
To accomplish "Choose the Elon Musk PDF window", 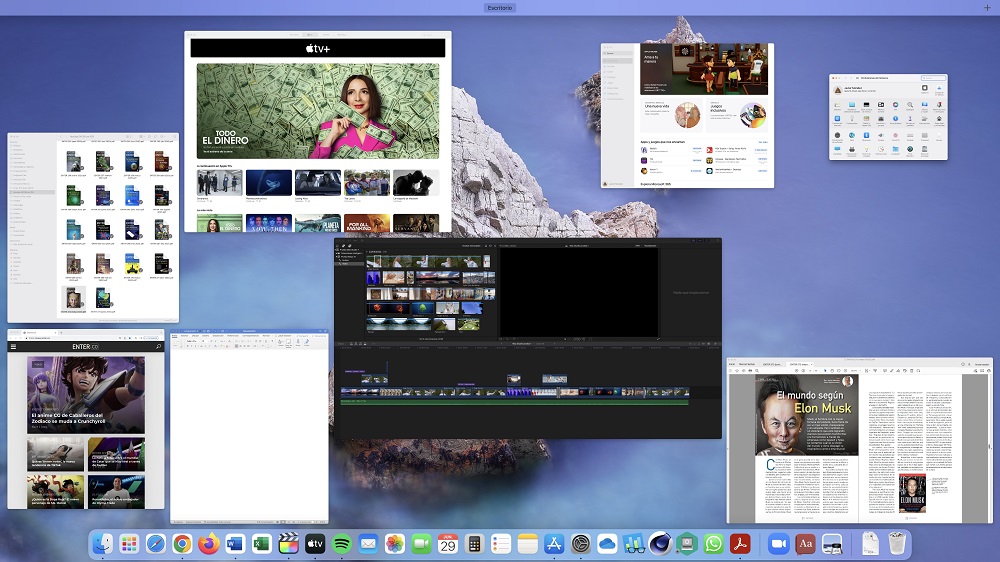I will pos(859,439).
